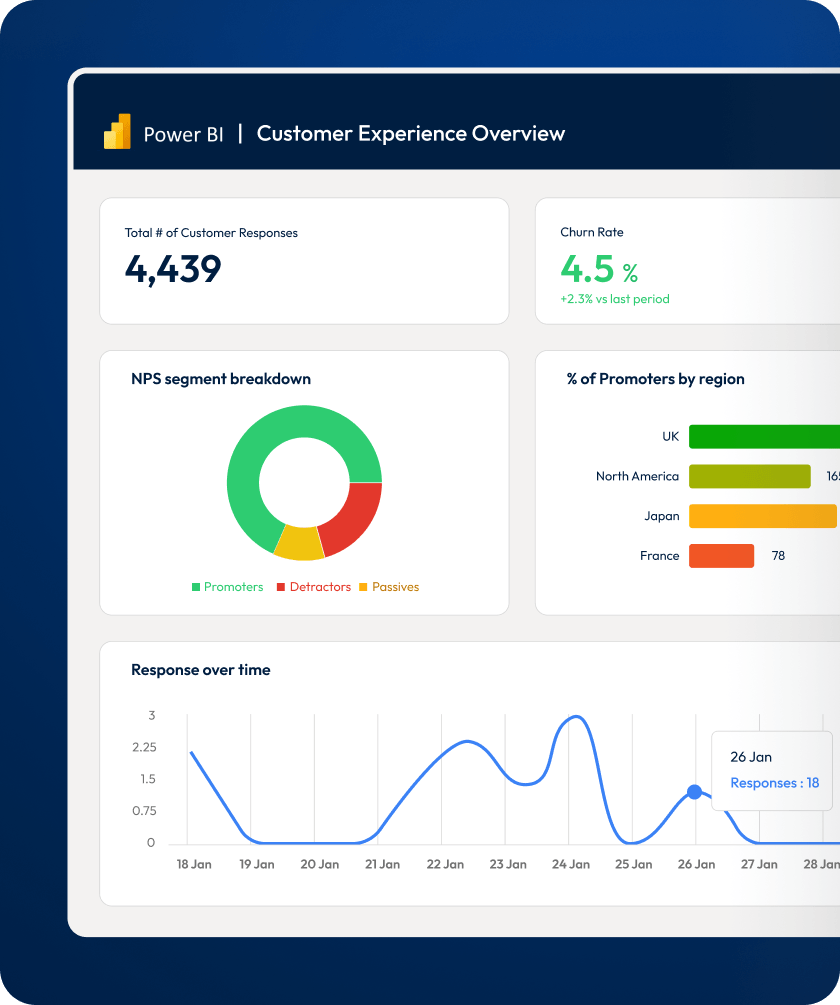This screenshot has height=1005, width=840.
Task: Click the 4.5 % churn rate value
Action: [x=598, y=269]
